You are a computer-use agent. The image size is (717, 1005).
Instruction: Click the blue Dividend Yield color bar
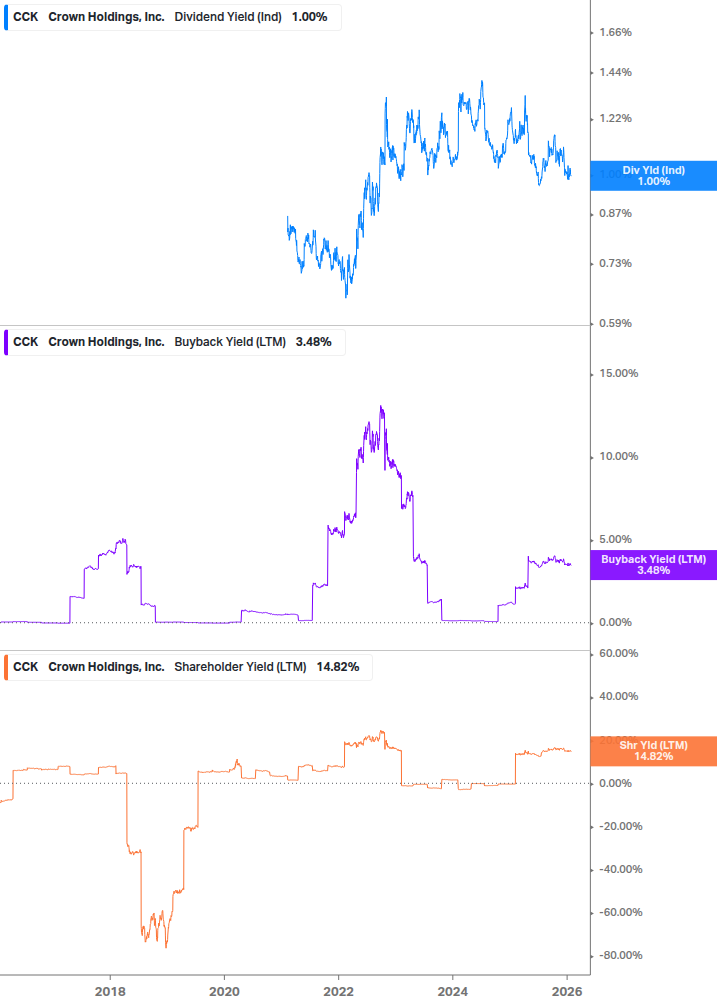(6, 17)
